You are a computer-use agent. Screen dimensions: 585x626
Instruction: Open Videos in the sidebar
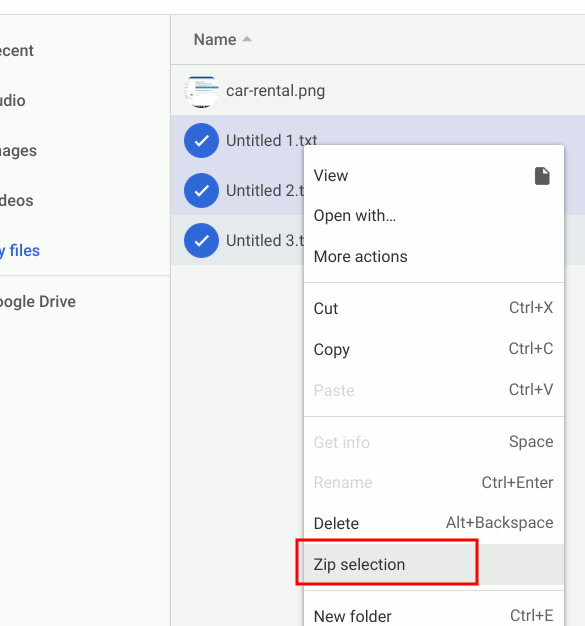[17, 200]
